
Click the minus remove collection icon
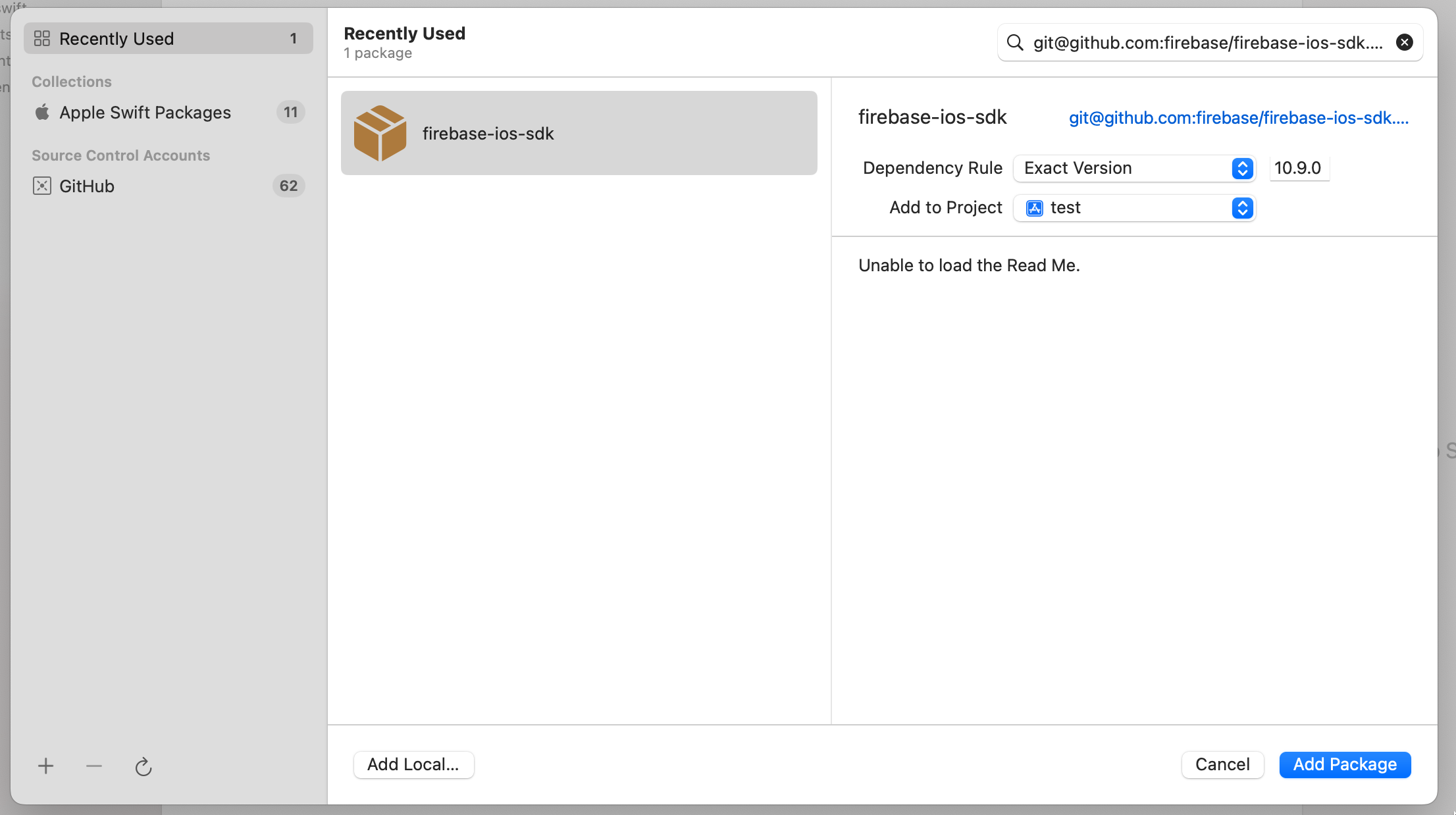click(94, 766)
